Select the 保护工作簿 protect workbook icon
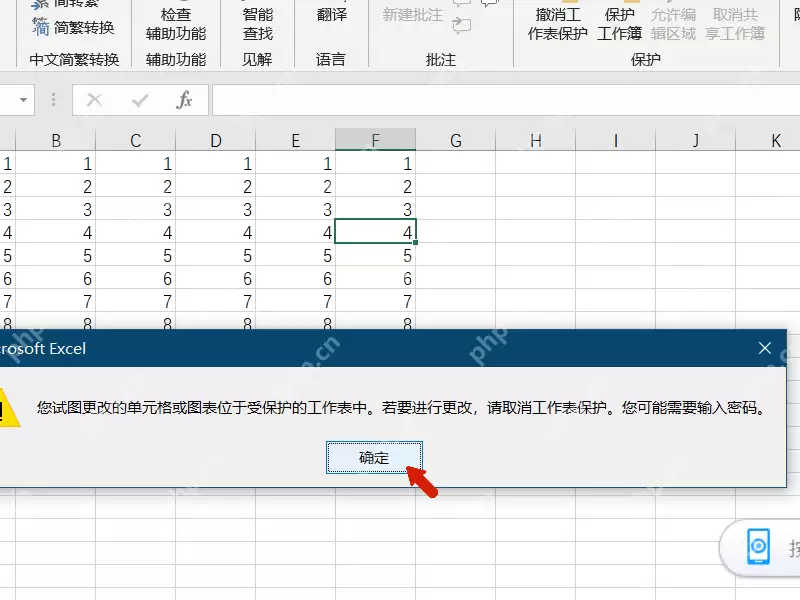 point(619,22)
